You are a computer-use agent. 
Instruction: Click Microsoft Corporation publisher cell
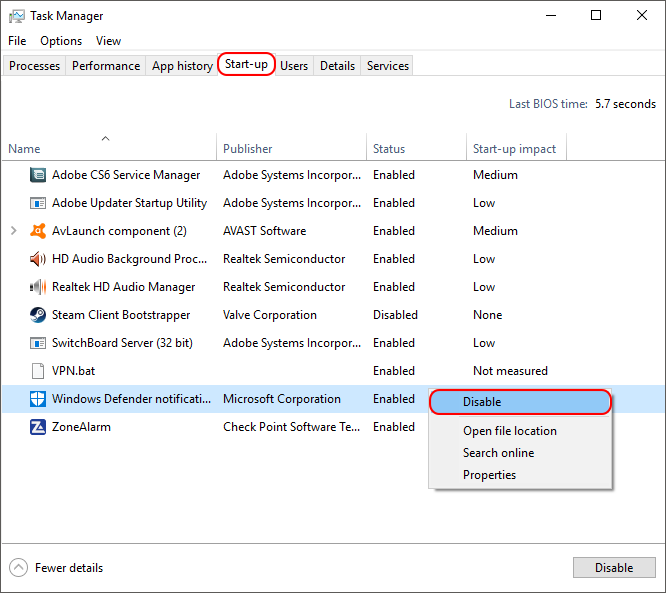pyautogui.click(x=282, y=399)
